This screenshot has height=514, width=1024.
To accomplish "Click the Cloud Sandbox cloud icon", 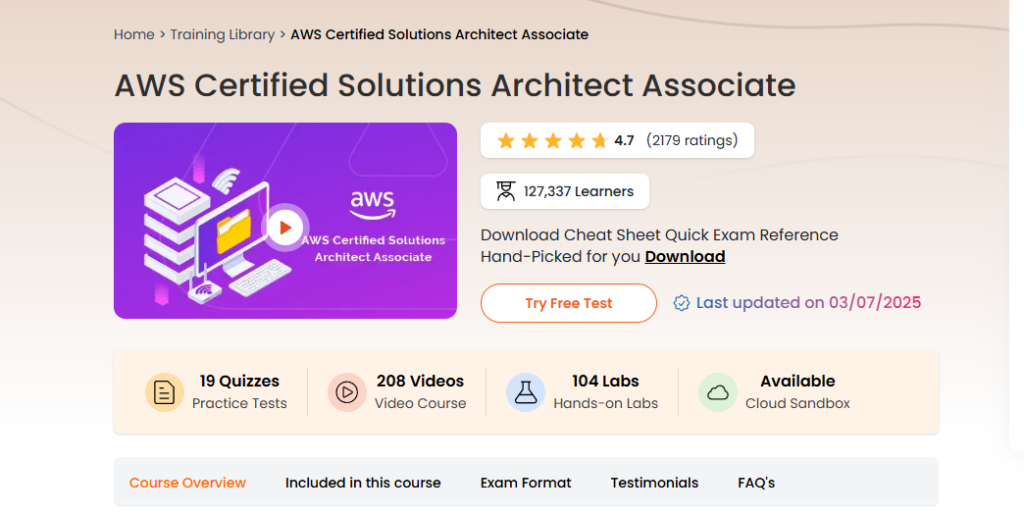I will point(718,392).
